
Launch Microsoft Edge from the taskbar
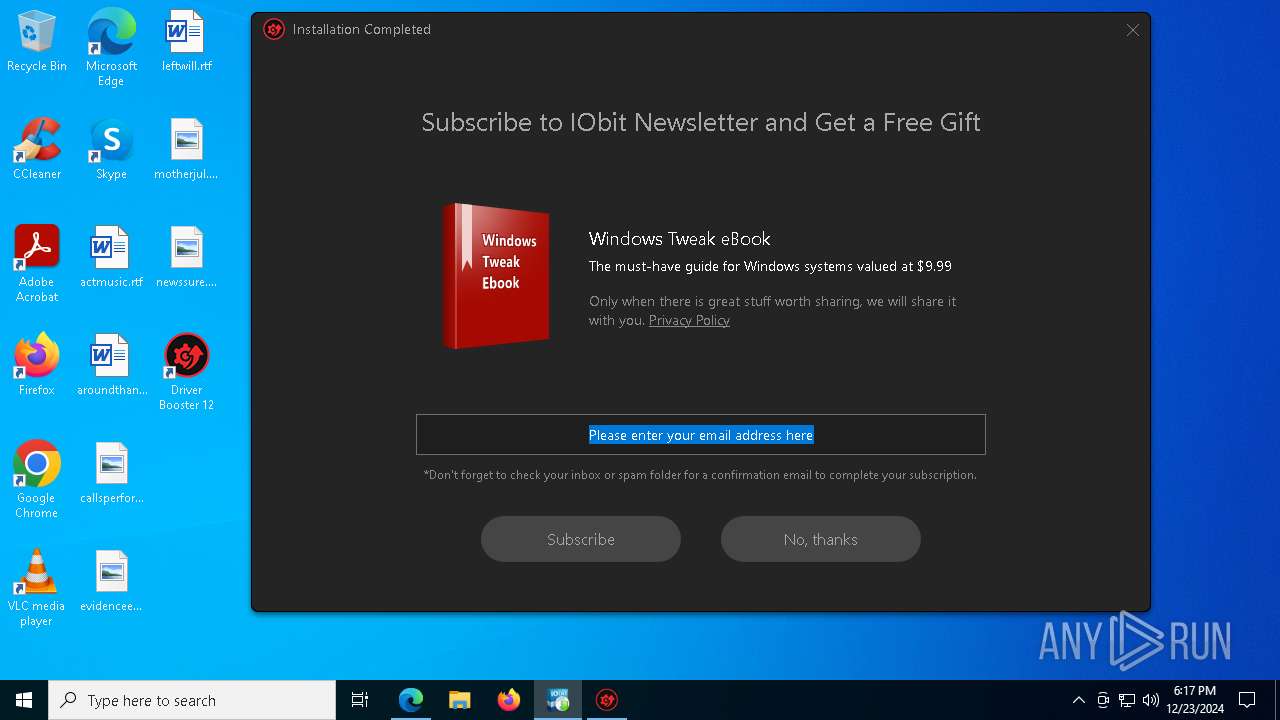(411, 700)
